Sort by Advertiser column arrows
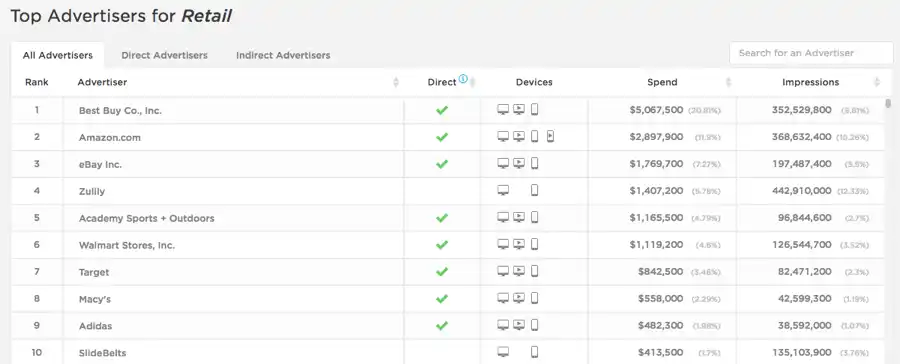Viewport: 900px width, 364px height. pos(395,82)
